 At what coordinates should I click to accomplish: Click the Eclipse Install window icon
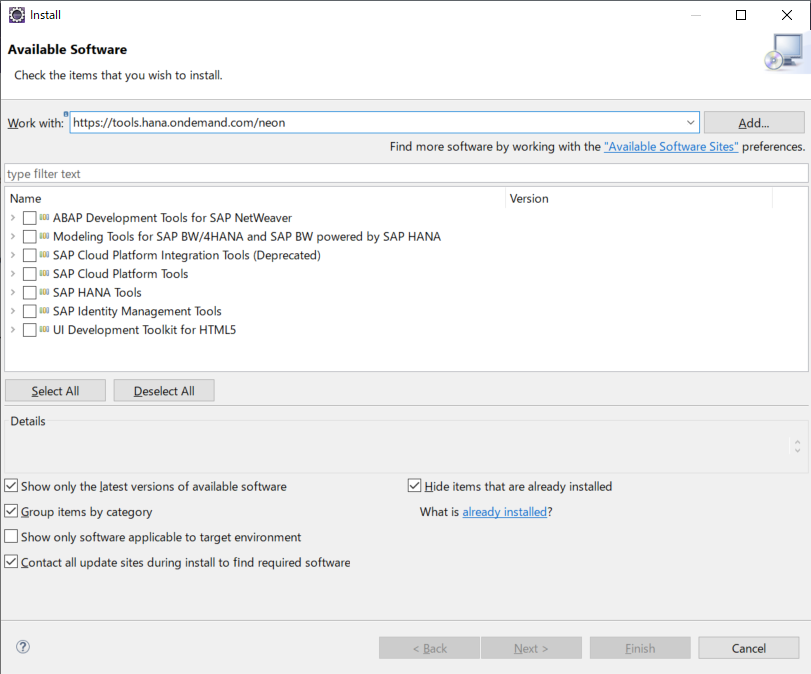[x=17, y=15]
